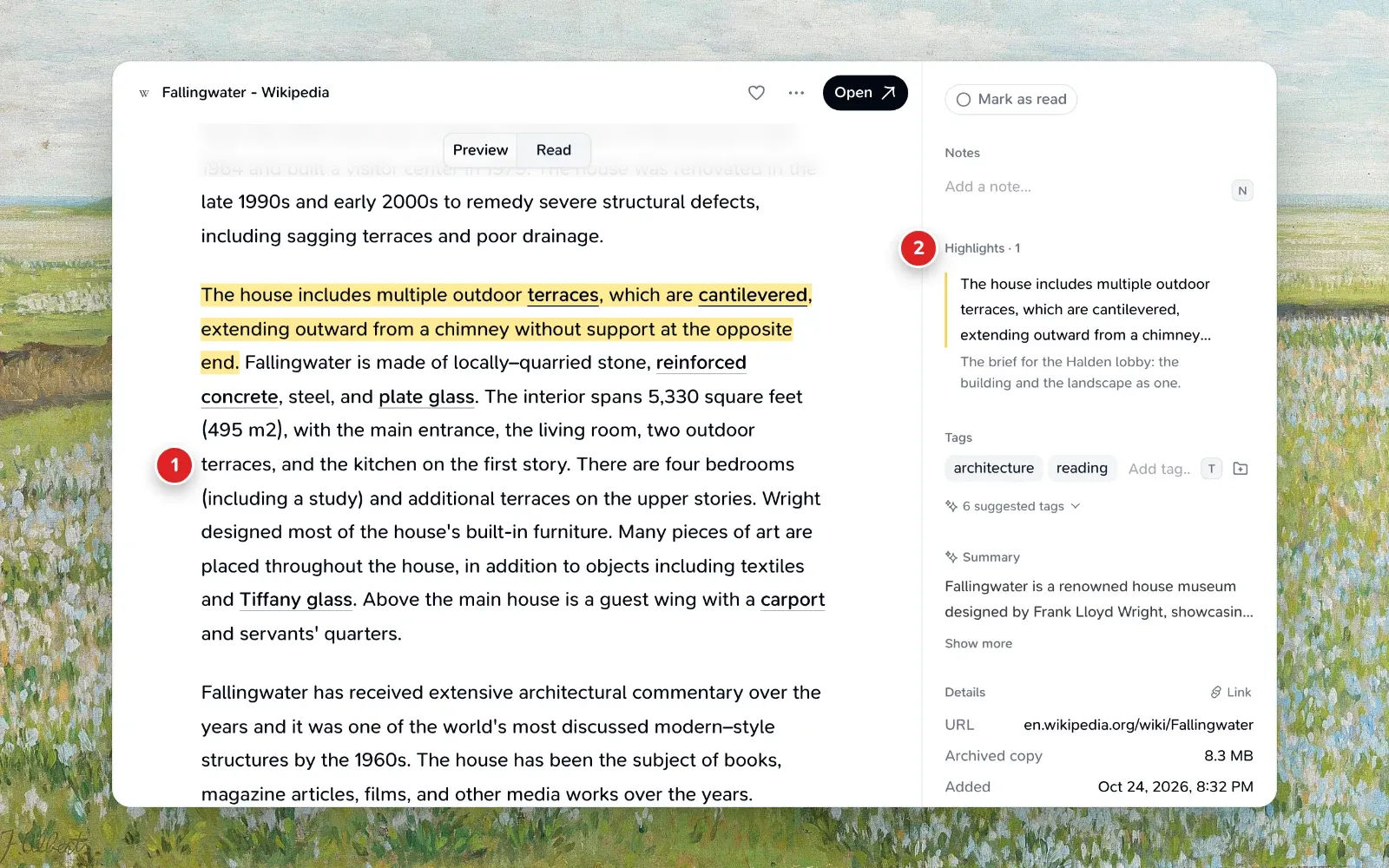Copy the article link via Link button

[1231, 693]
